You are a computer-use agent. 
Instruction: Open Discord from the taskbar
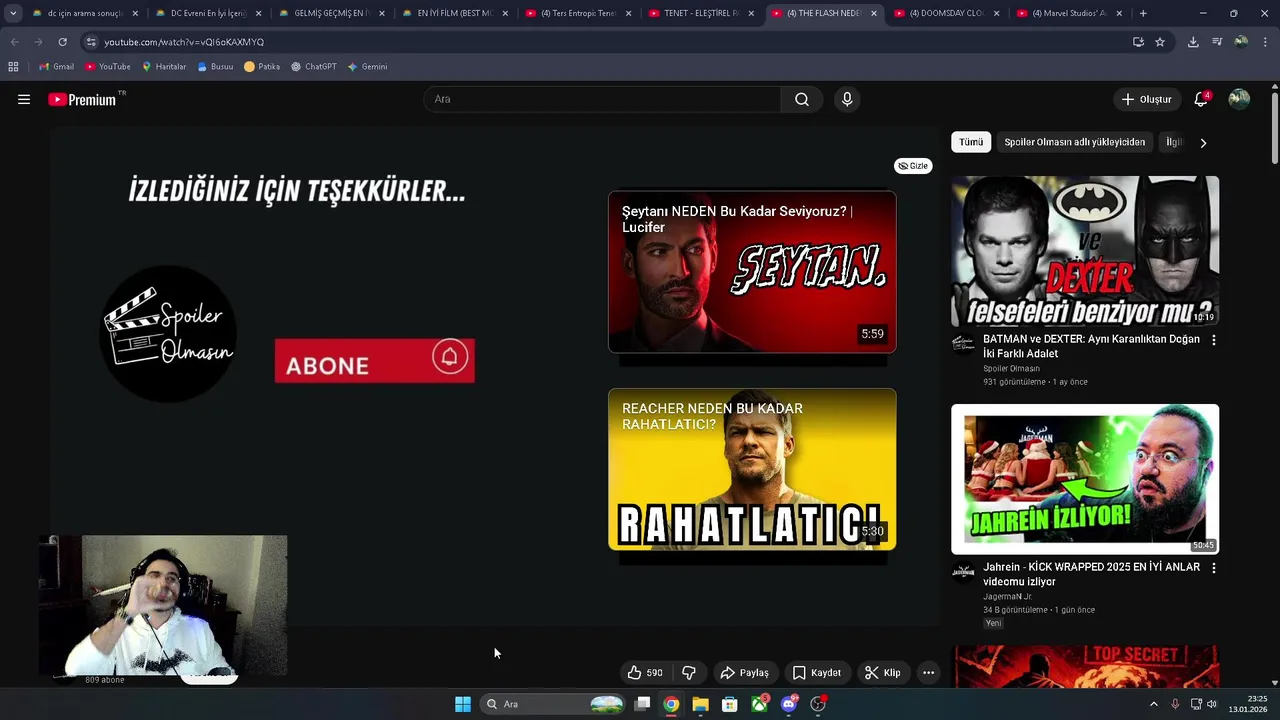789,704
